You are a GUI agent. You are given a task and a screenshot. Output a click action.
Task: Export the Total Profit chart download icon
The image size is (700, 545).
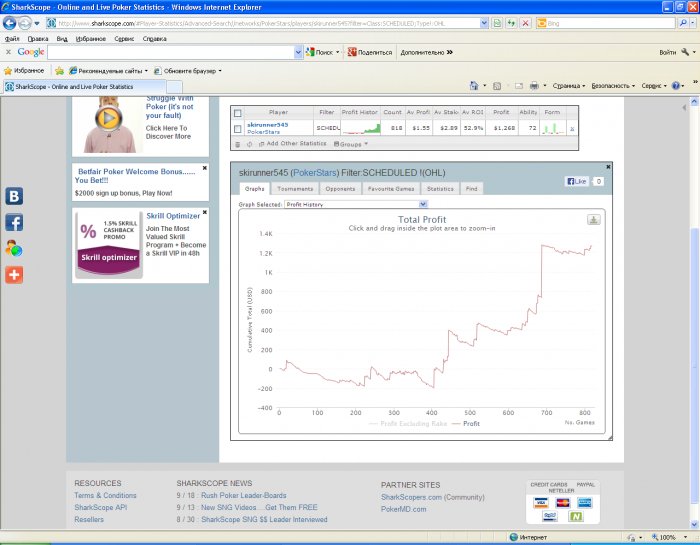tap(593, 220)
